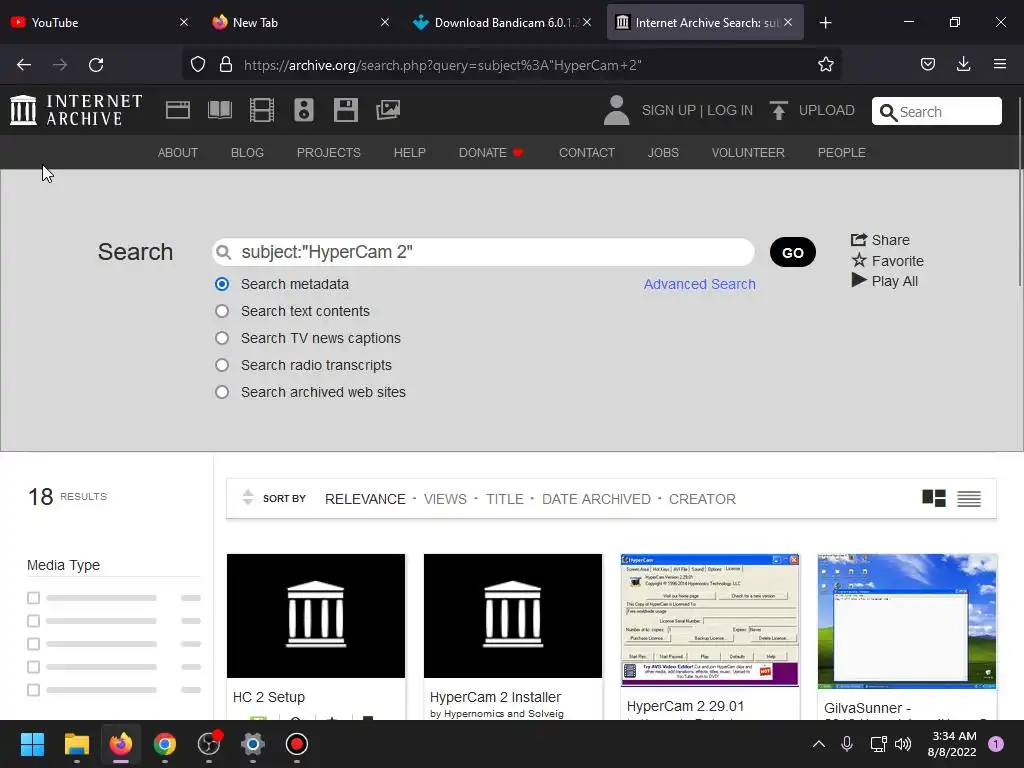Image resolution: width=1024 pixels, height=768 pixels.
Task: Save to Pocket icon
Action: [928, 65]
